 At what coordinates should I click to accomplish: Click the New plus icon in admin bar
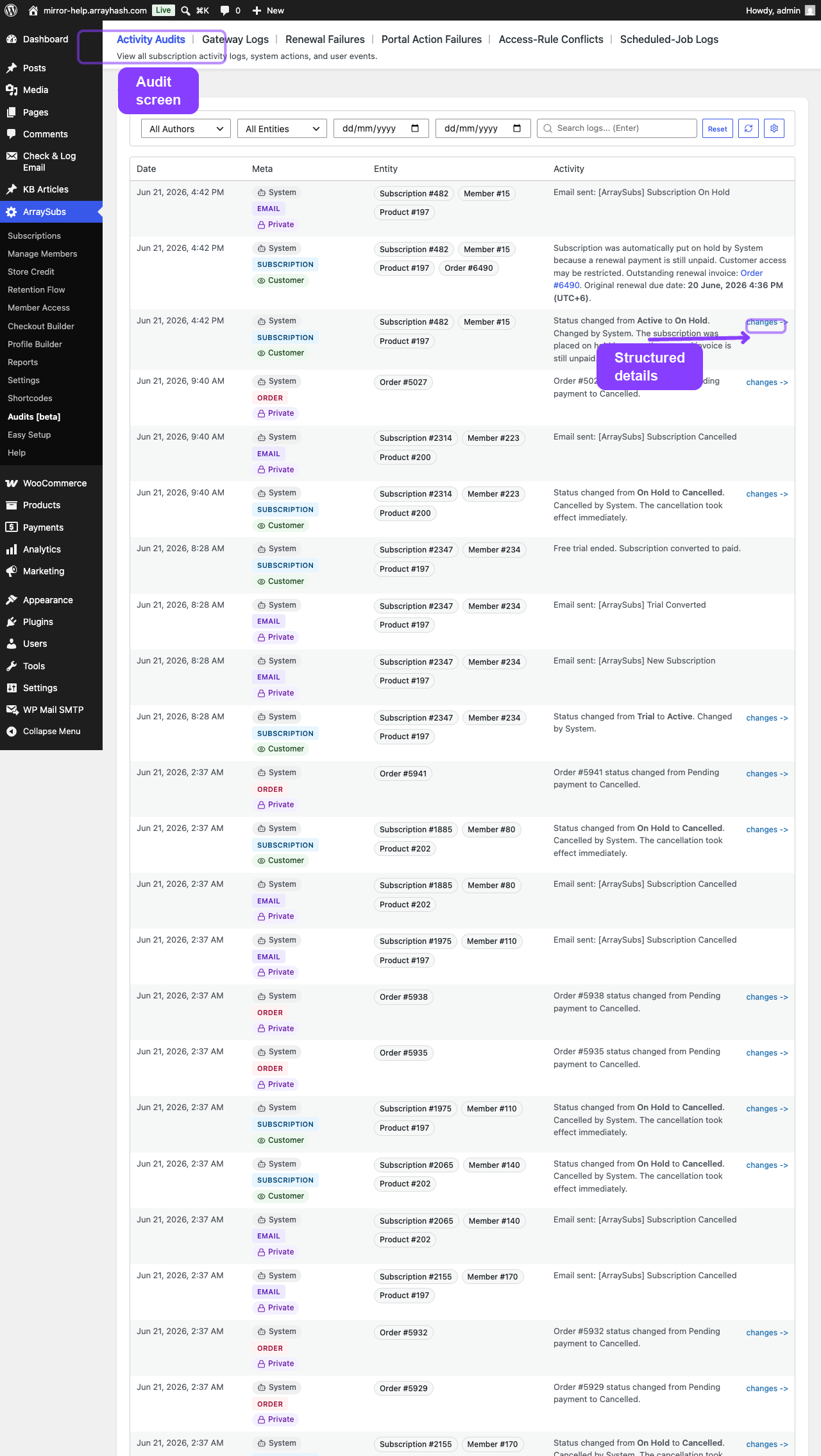pyautogui.click(x=257, y=10)
